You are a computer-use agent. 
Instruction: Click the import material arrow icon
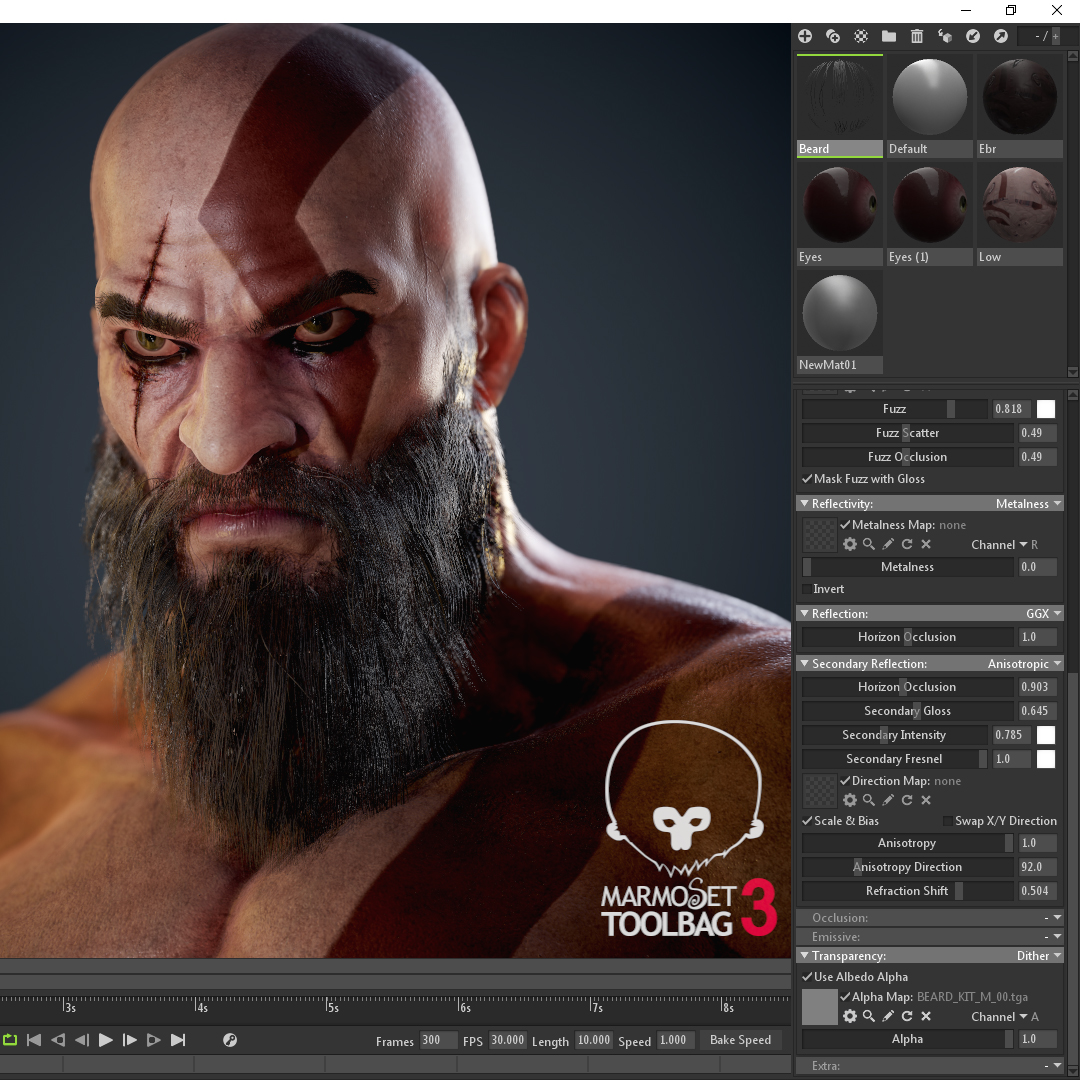(973, 37)
